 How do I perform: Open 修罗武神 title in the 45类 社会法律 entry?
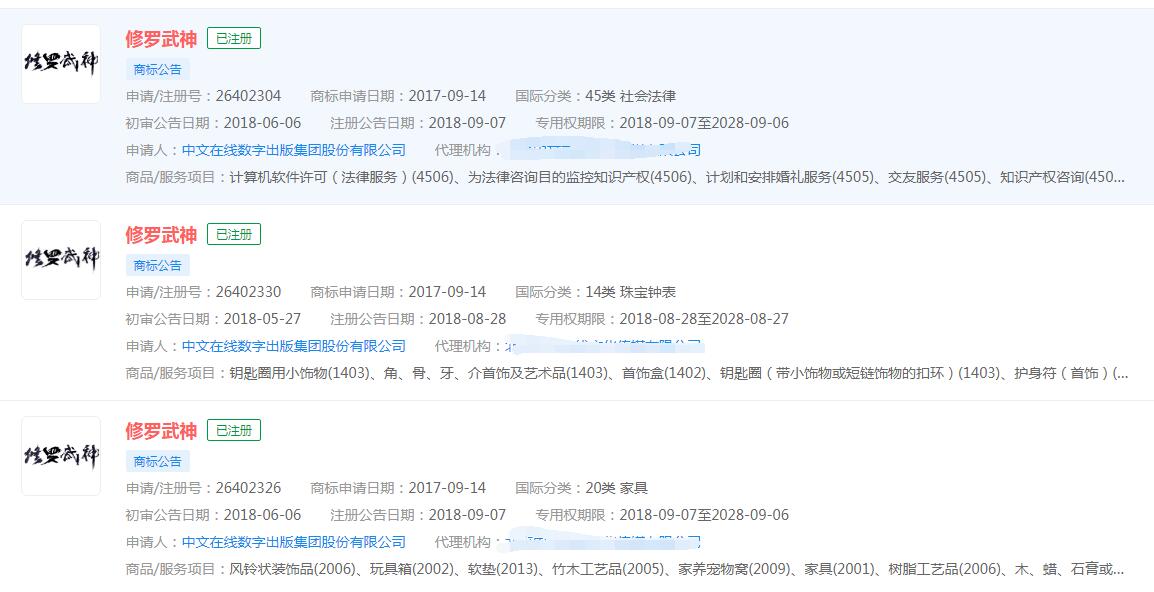(x=161, y=39)
